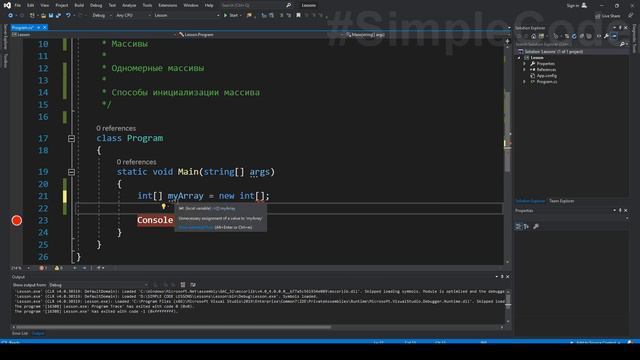Viewport: 640px width, 360px height.
Task: Switch to the Team Explorer tab
Action: coord(561,201)
